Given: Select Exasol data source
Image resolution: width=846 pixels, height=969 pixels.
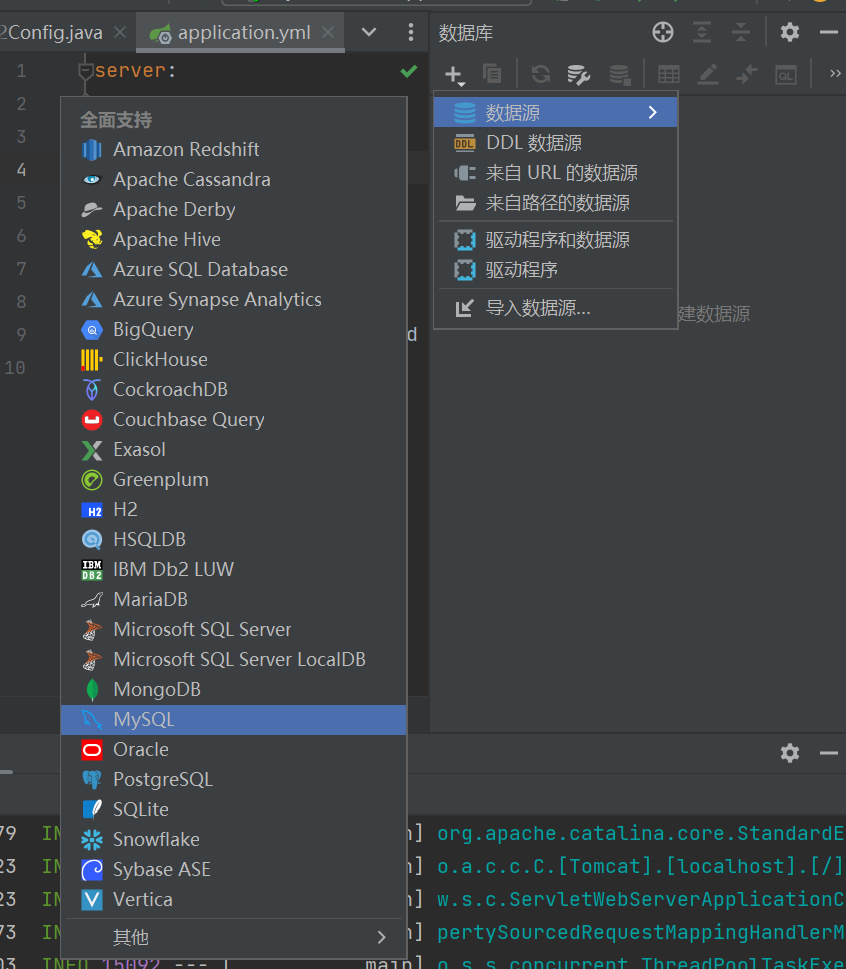Looking at the screenshot, I should click(x=234, y=449).
